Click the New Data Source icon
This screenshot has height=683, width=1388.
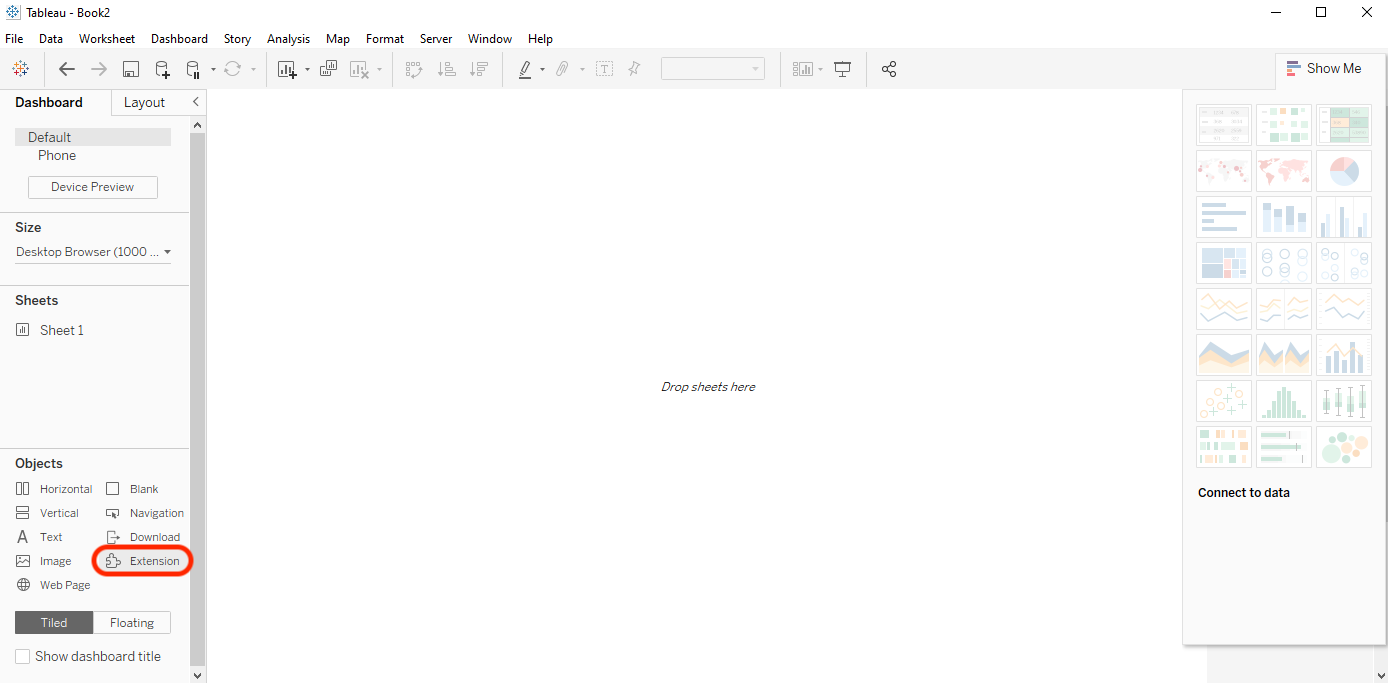pyautogui.click(x=162, y=69)
